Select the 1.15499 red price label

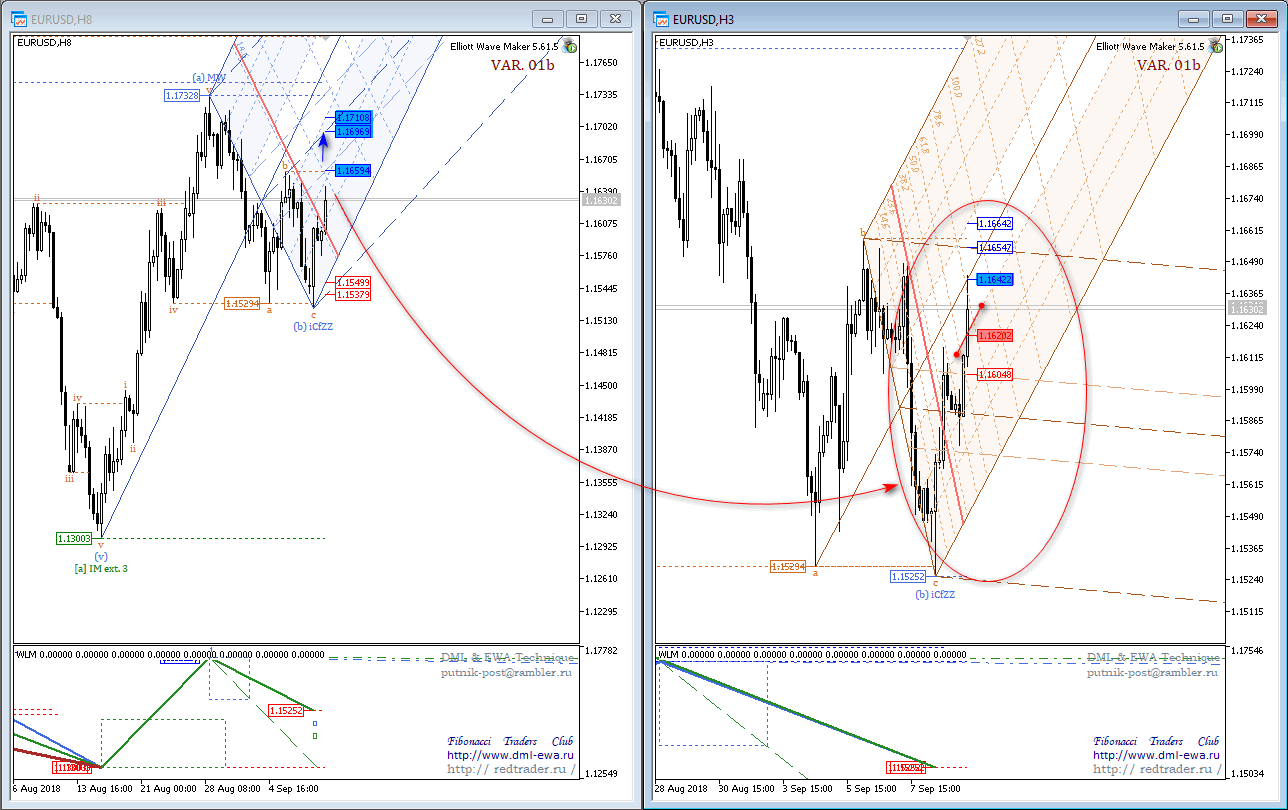coord(354,282)
